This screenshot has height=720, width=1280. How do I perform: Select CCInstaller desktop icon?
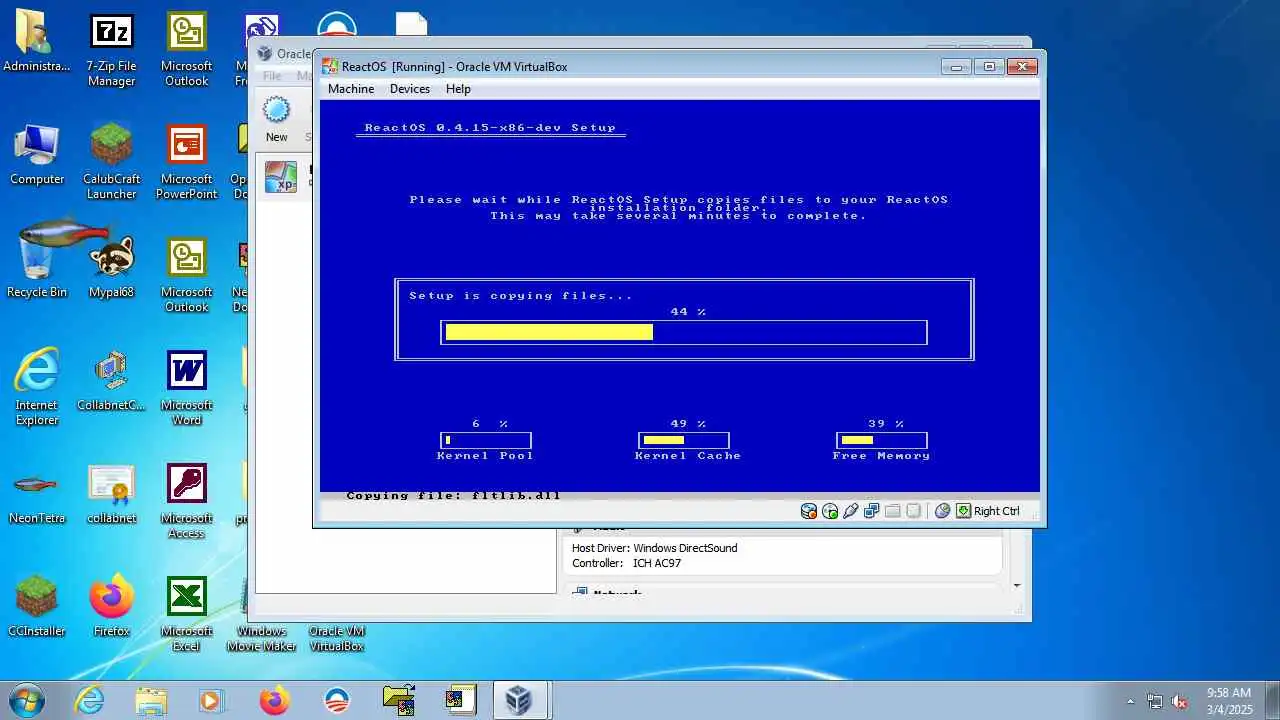37,607
